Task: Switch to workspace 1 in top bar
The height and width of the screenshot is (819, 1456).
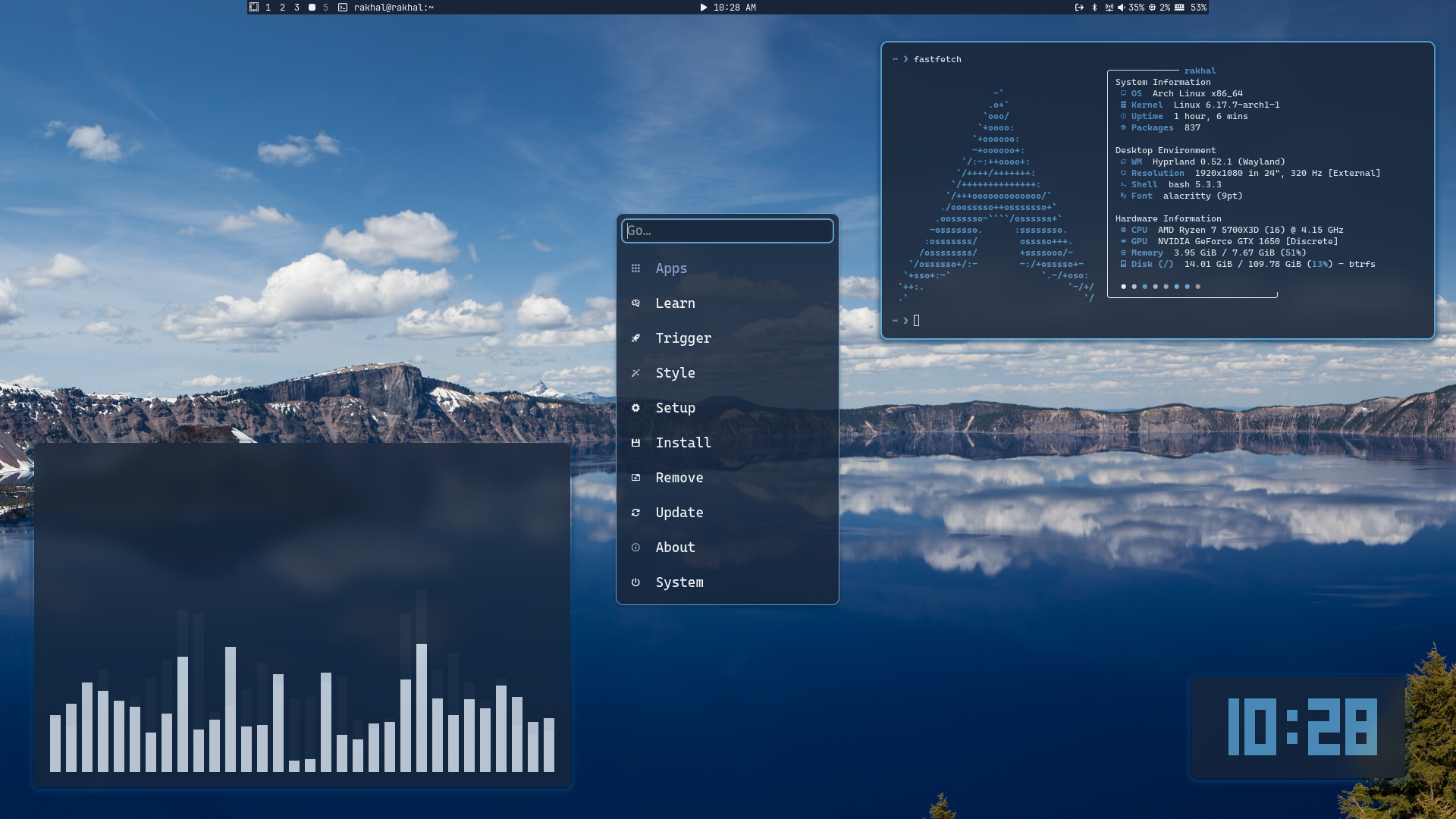Action: click(x=268, y=8)
